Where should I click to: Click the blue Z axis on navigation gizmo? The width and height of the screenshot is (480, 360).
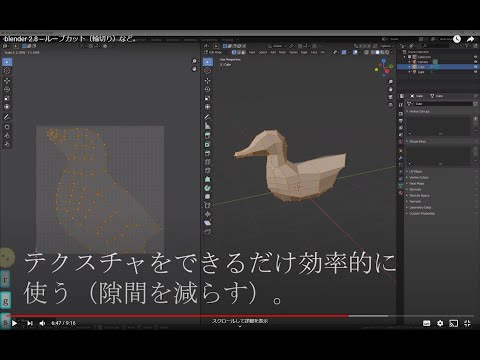pyautogui.click(x=384, y=61)
